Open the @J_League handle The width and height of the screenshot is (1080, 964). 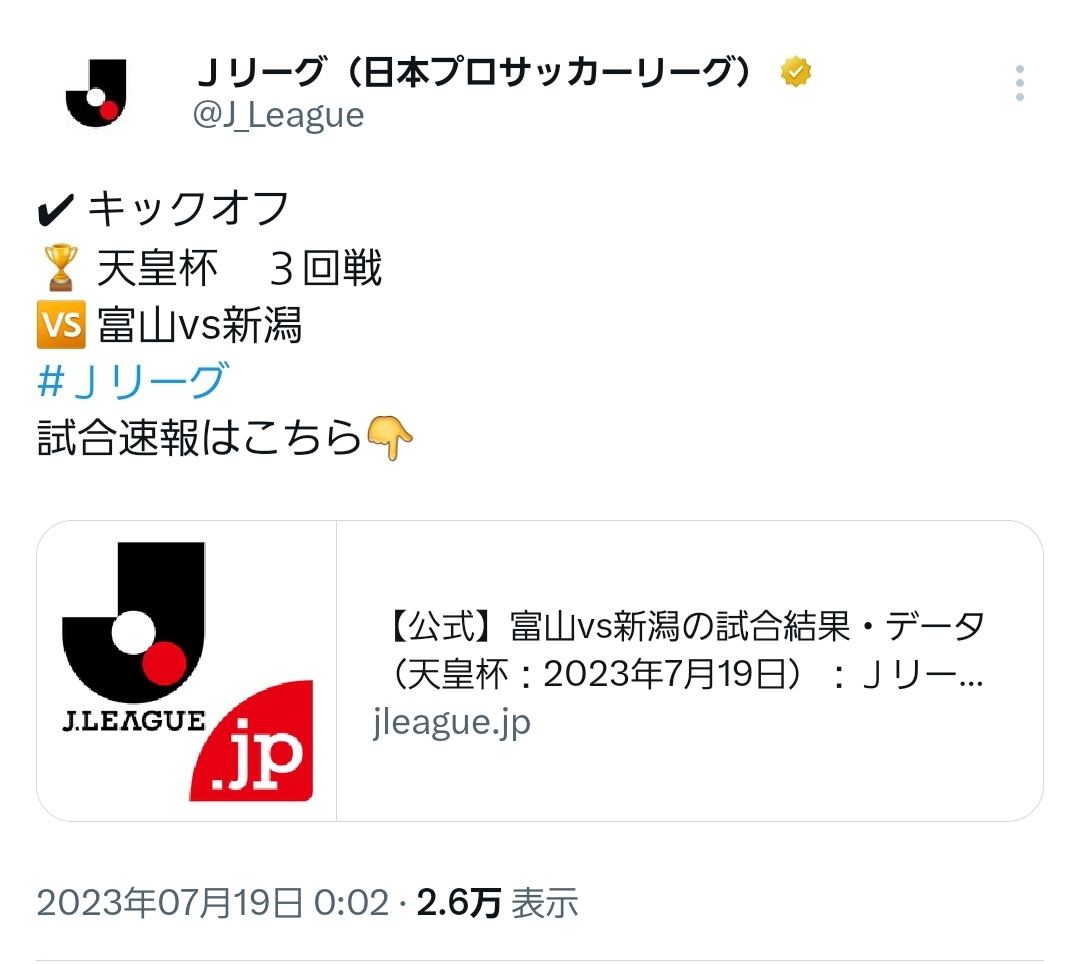pos(278,115)
